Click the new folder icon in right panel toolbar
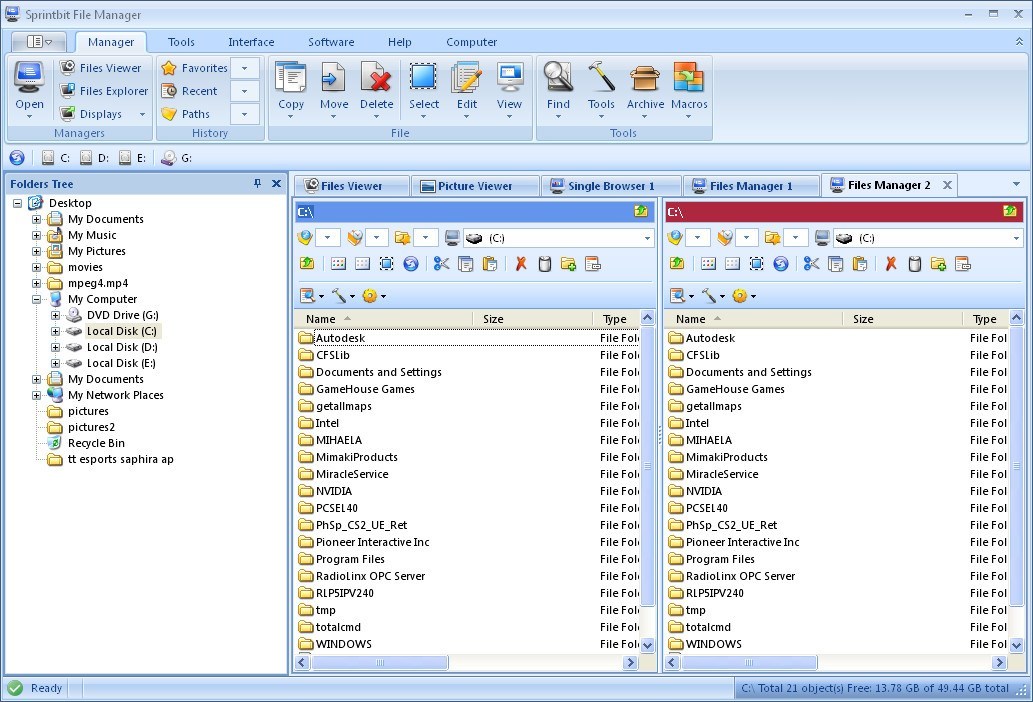The image size is (1033, 702). [940, 263]
